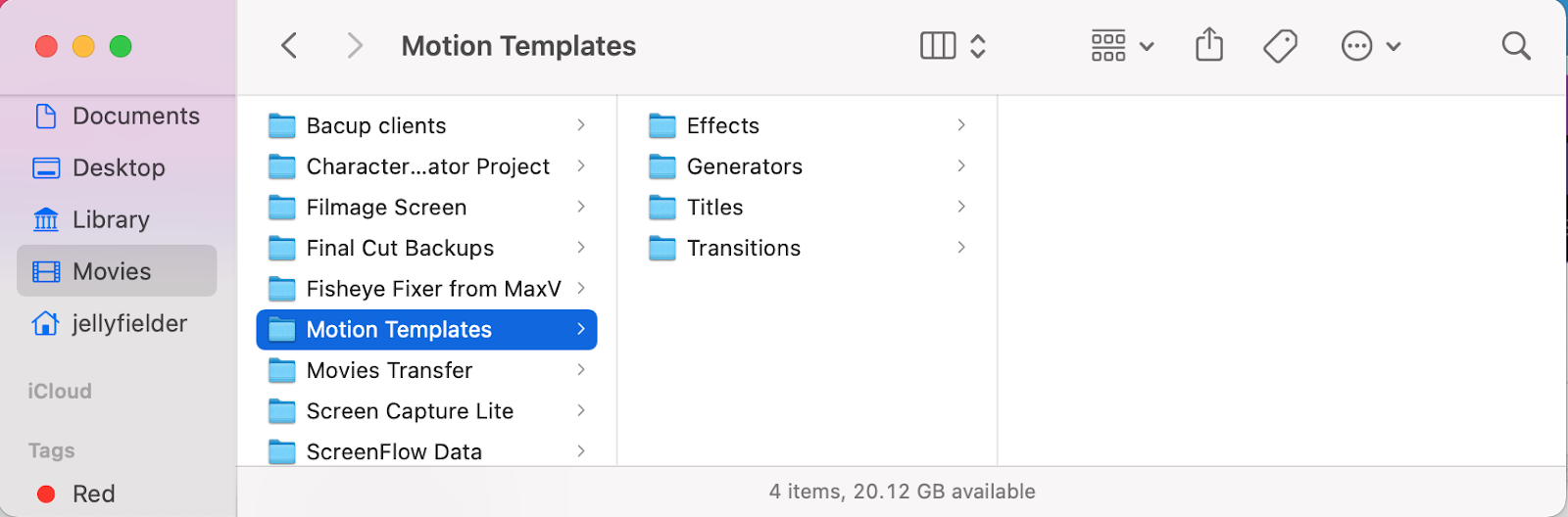Open the jellyfielder home folder
The width and height of the screenshot is (1568, 517).
point(129,324)
